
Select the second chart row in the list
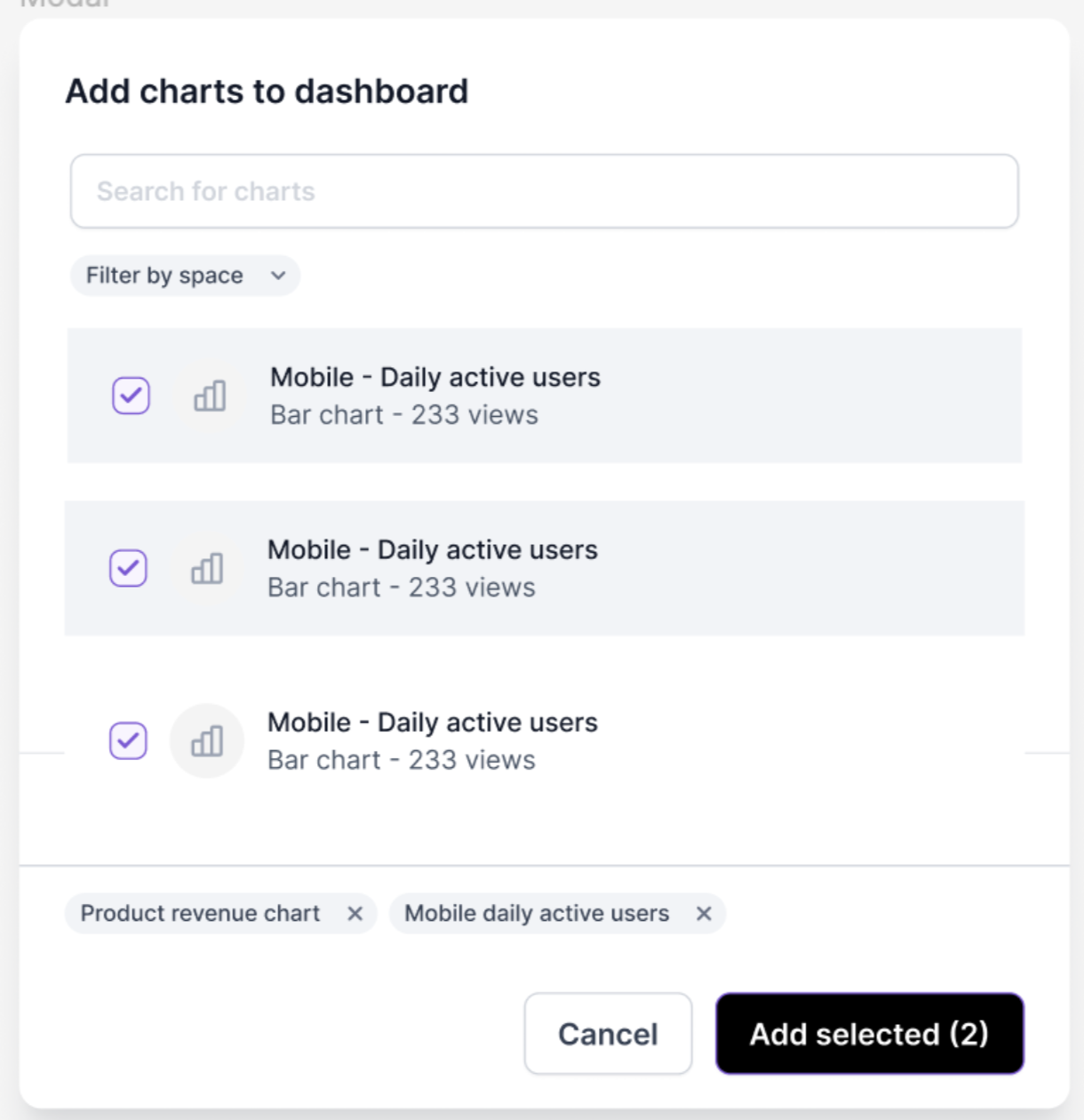(542, 568)
